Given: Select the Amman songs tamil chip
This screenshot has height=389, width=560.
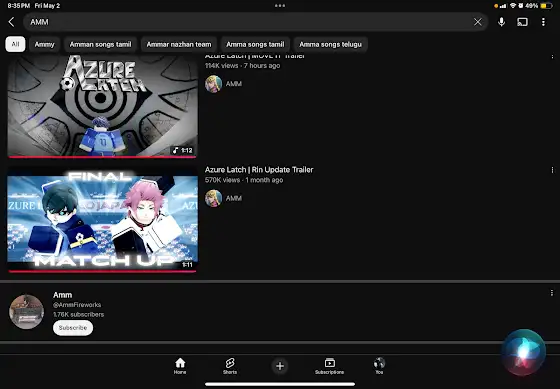Looking at the screenshot, I should click(100, 44).
